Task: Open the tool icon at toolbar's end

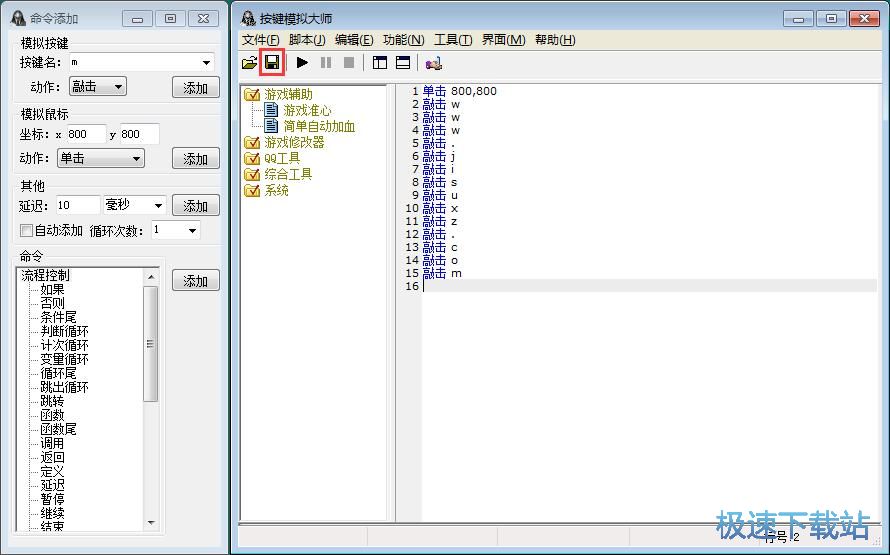Action: coord(434,63)
